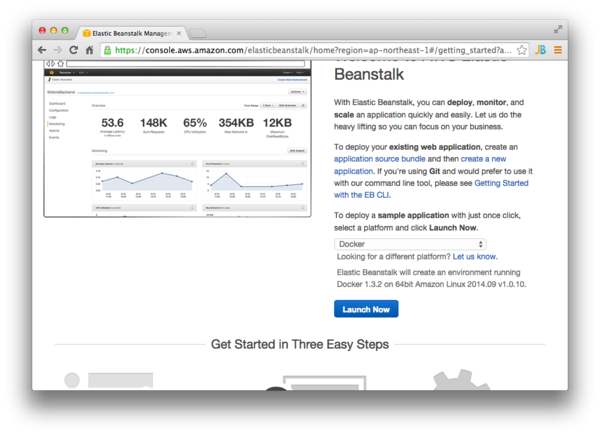
Task: Go forward with the browser forward arrow
Action: [58, 50]
